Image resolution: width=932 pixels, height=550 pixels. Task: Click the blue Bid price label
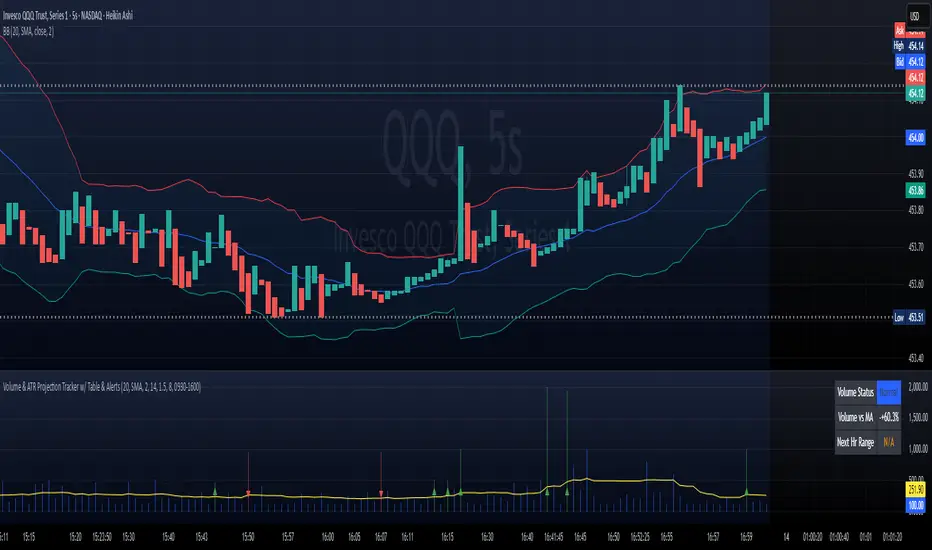(909, 61)
